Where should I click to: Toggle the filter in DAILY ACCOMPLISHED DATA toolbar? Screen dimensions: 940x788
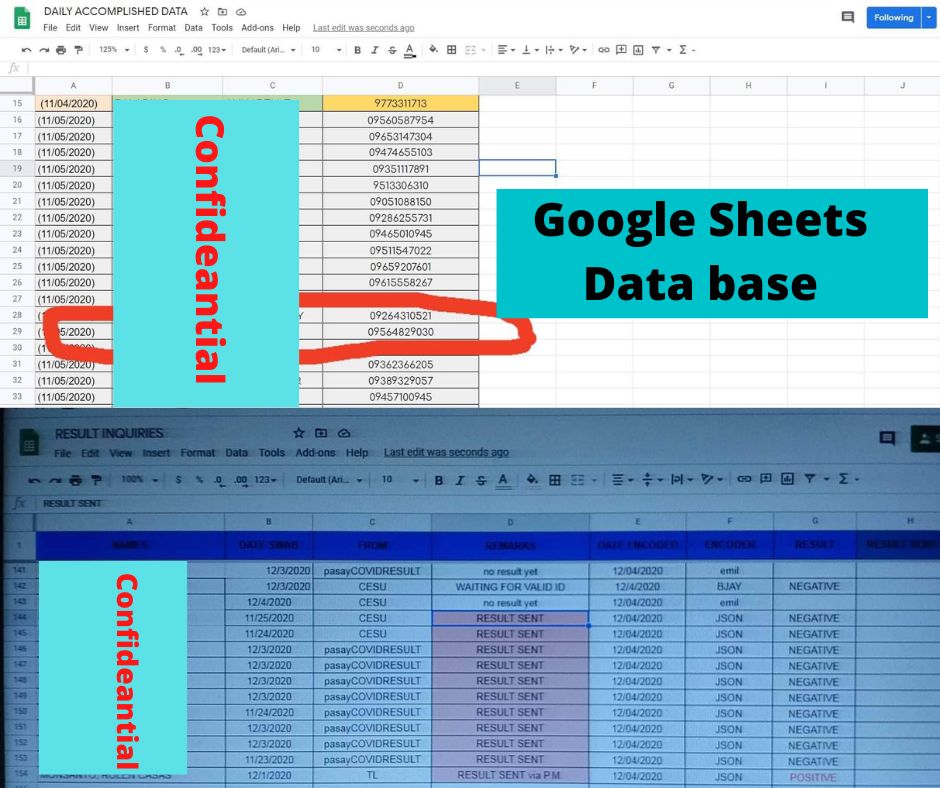[656, 50]
